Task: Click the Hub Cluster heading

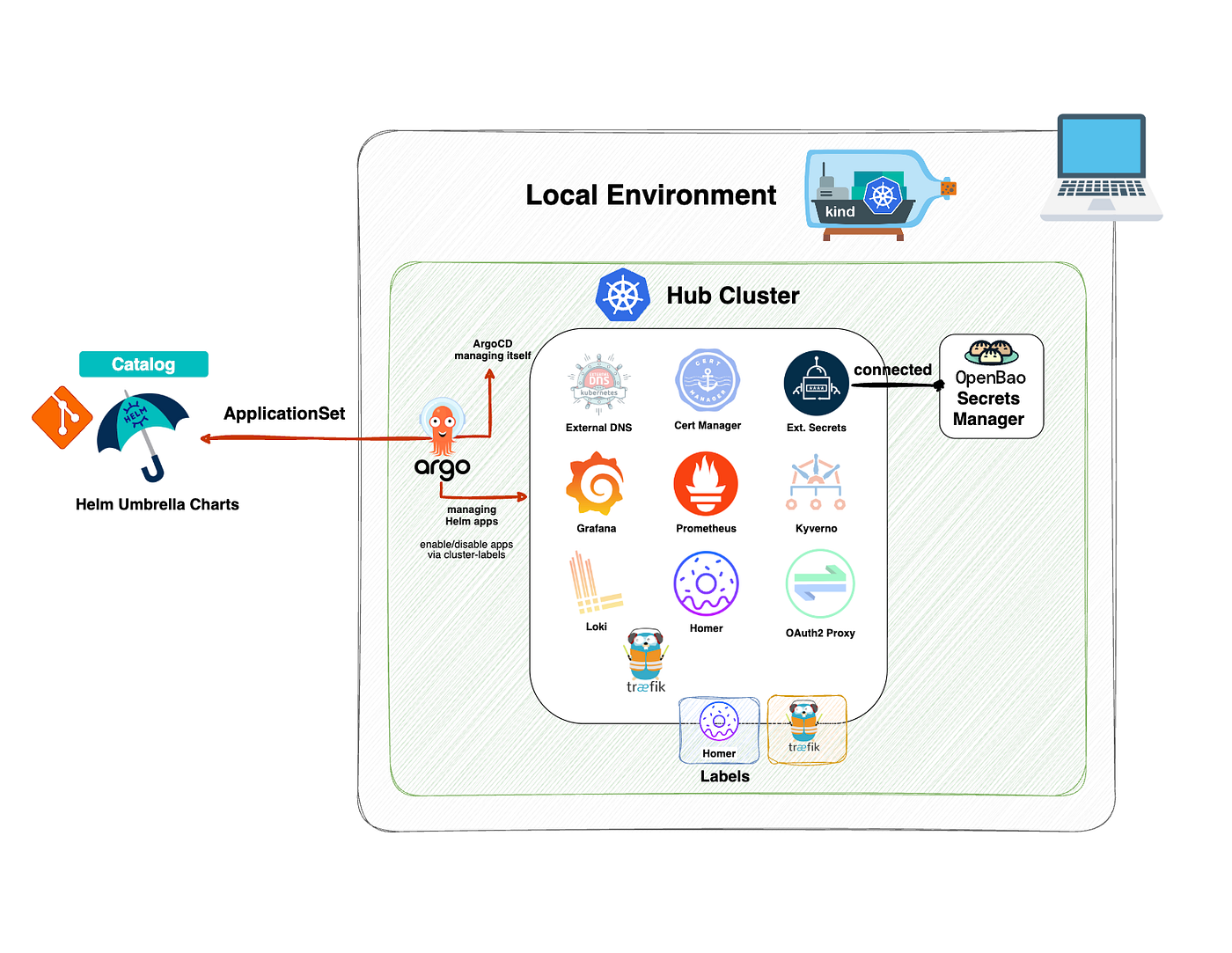Action: point(733,296)
